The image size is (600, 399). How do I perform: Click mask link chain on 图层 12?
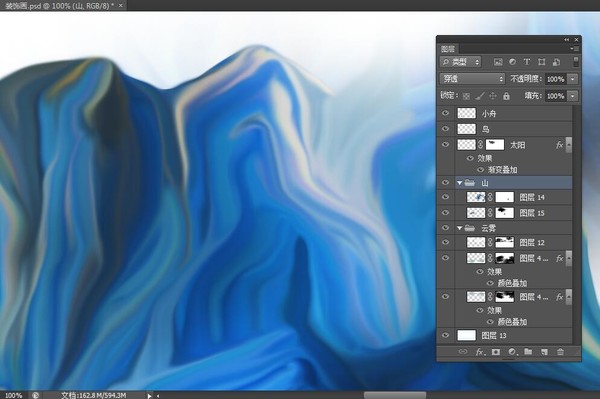click(490, 243)
